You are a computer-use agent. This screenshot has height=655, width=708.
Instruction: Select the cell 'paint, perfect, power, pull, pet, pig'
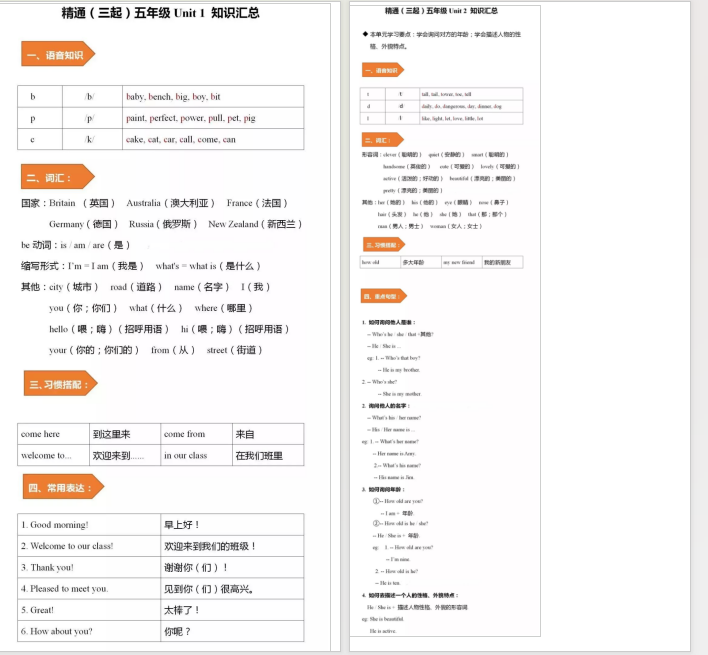(x=213, y=118)
